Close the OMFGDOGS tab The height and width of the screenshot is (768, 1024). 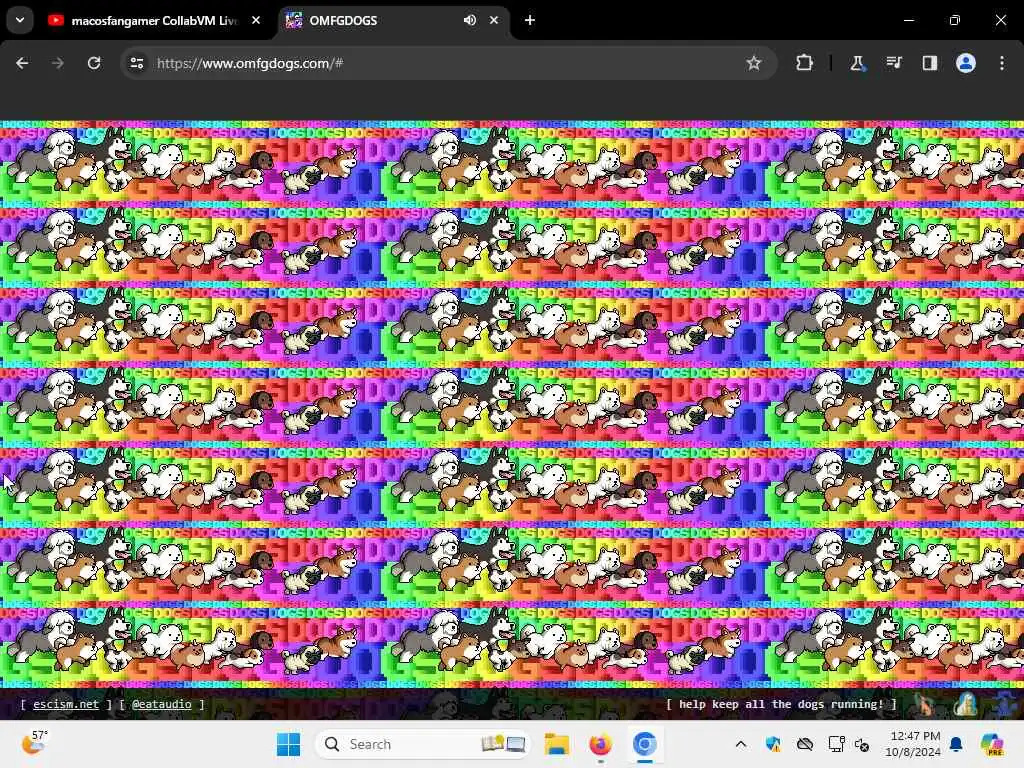(x=494, y=20)
